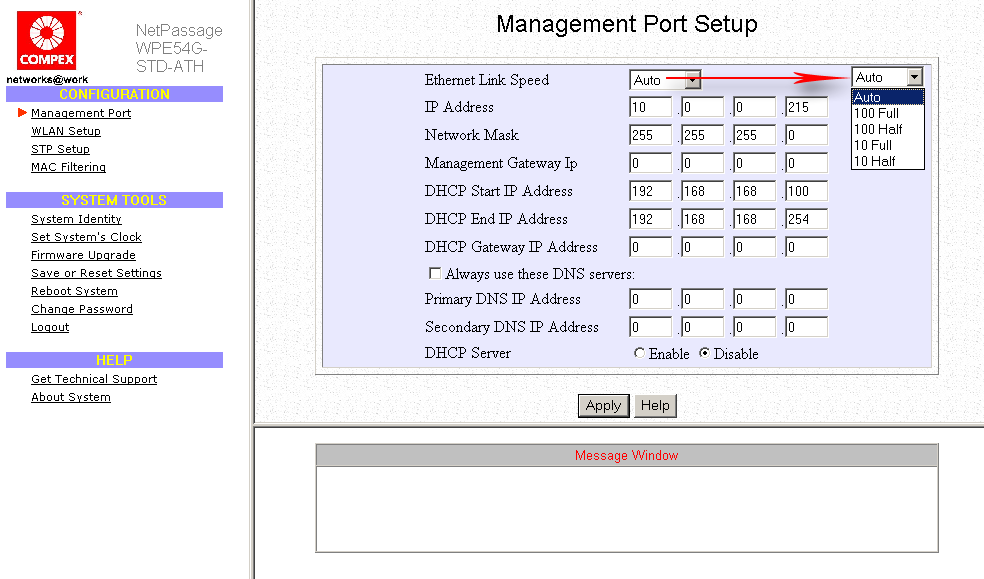The image size is (984, 579).
Task: Select the DHCP Server Disable radio button
Action: [704, 354]
